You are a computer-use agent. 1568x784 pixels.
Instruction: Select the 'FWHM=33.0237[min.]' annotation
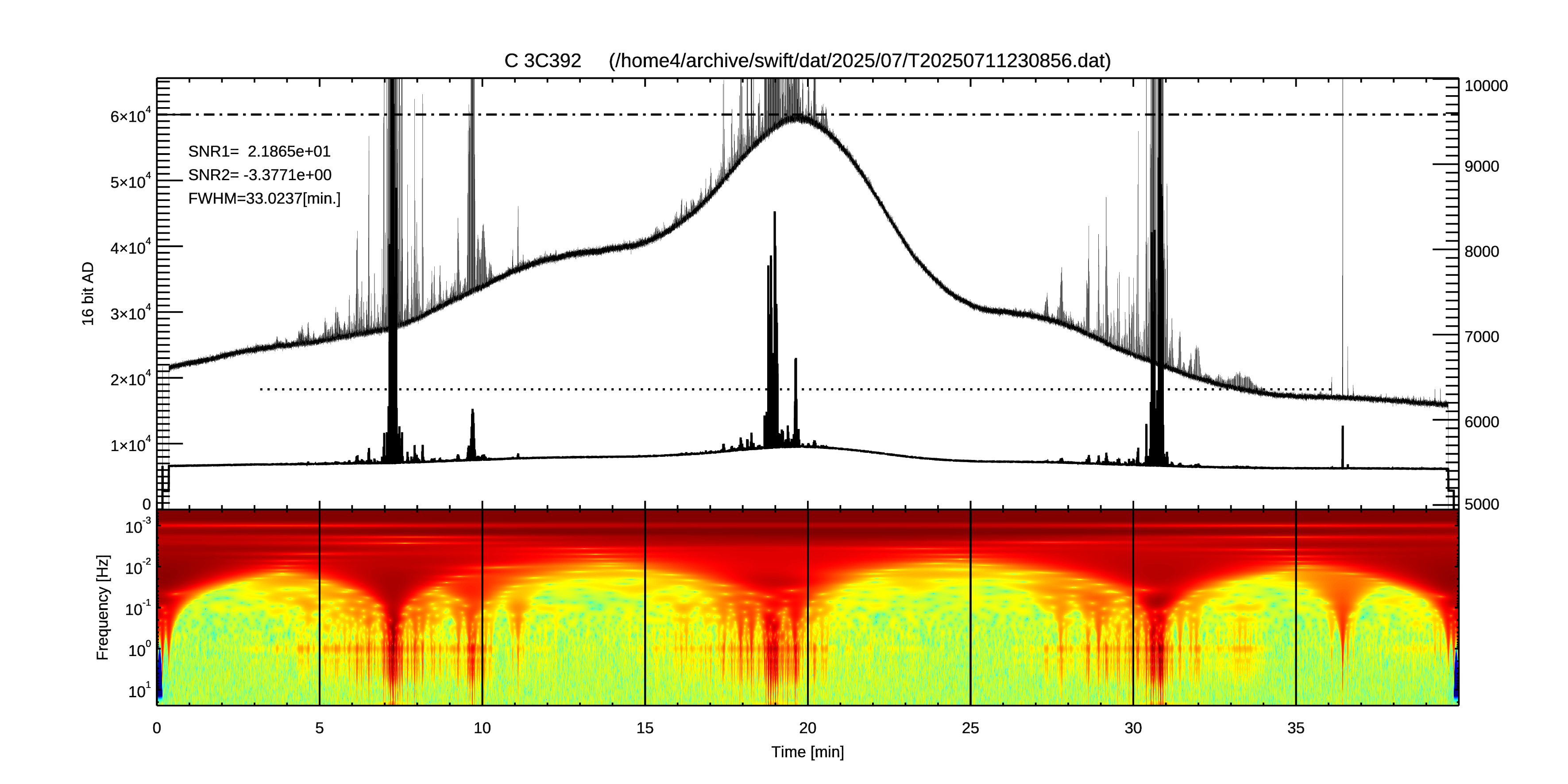264,198
